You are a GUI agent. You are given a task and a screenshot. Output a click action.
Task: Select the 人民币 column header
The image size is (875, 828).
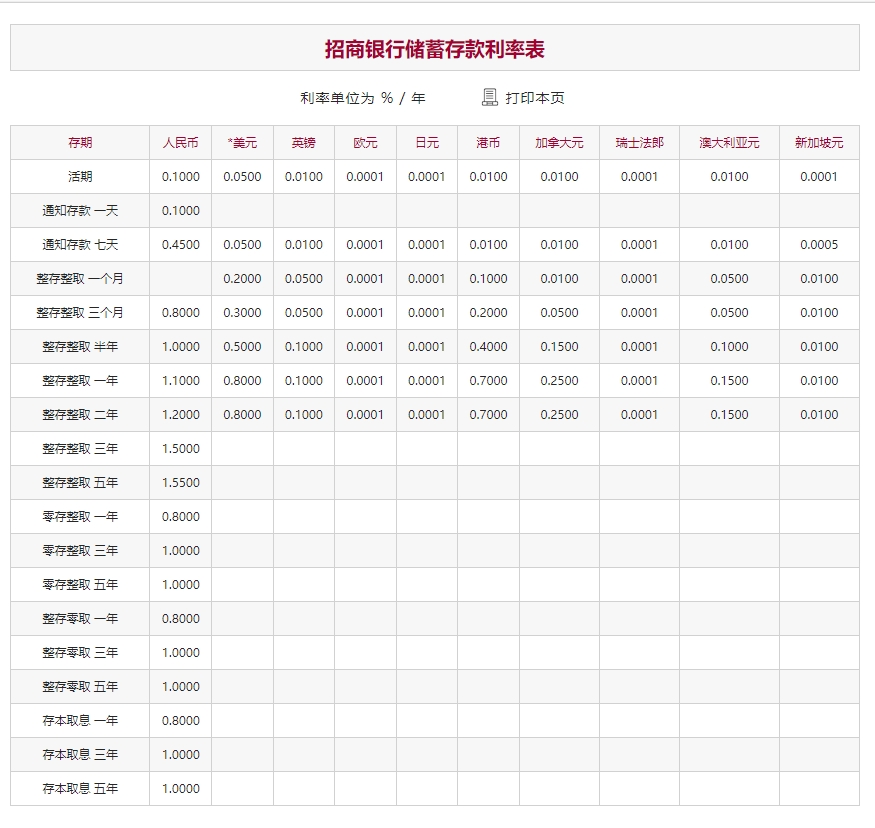click(x=181, y=143)
